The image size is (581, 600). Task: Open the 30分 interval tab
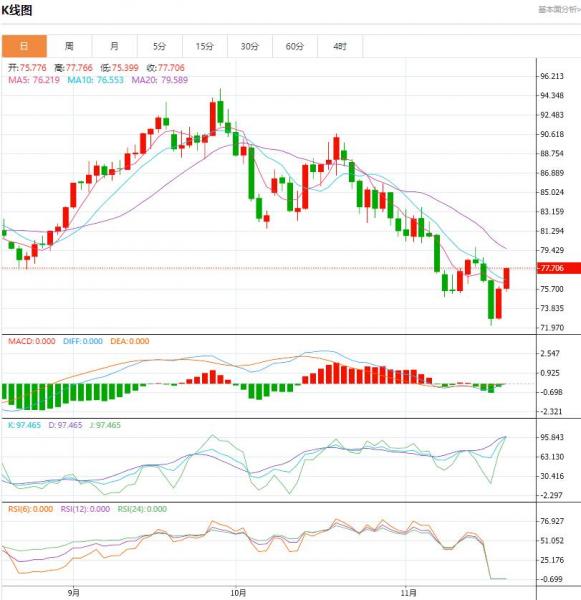[x=250, y=46]
